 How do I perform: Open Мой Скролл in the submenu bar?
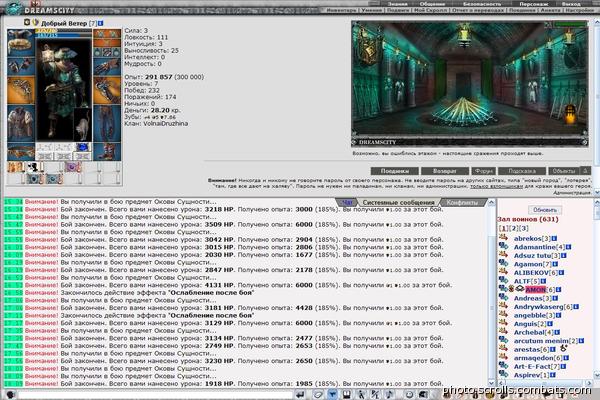(430, 10)
